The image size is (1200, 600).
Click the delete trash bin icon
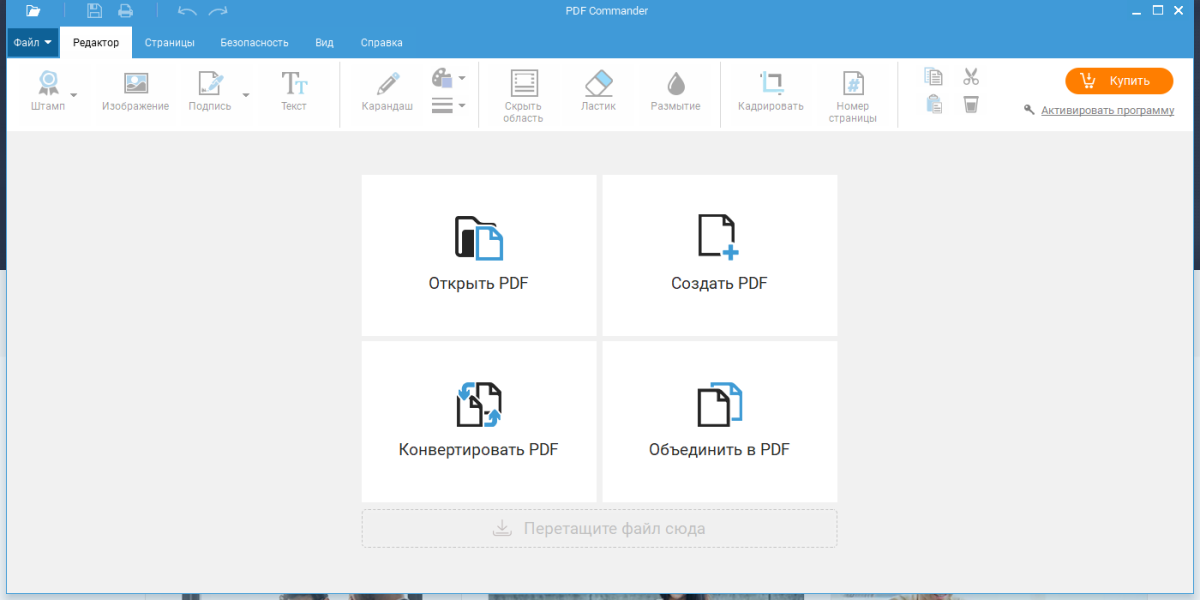click(x=970, y=104)
